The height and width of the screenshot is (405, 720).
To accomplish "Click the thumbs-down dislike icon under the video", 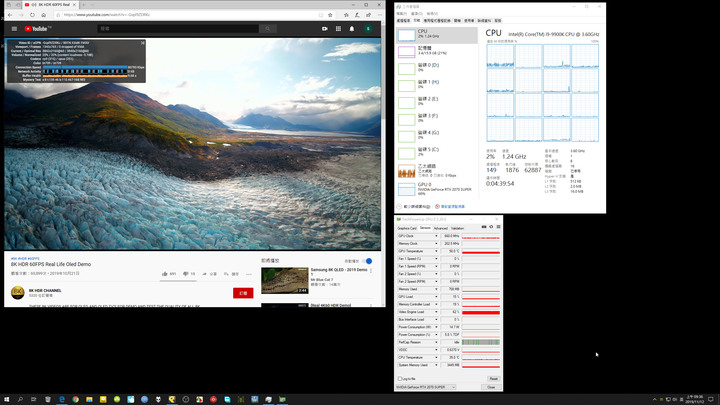I will pos(186,274).
